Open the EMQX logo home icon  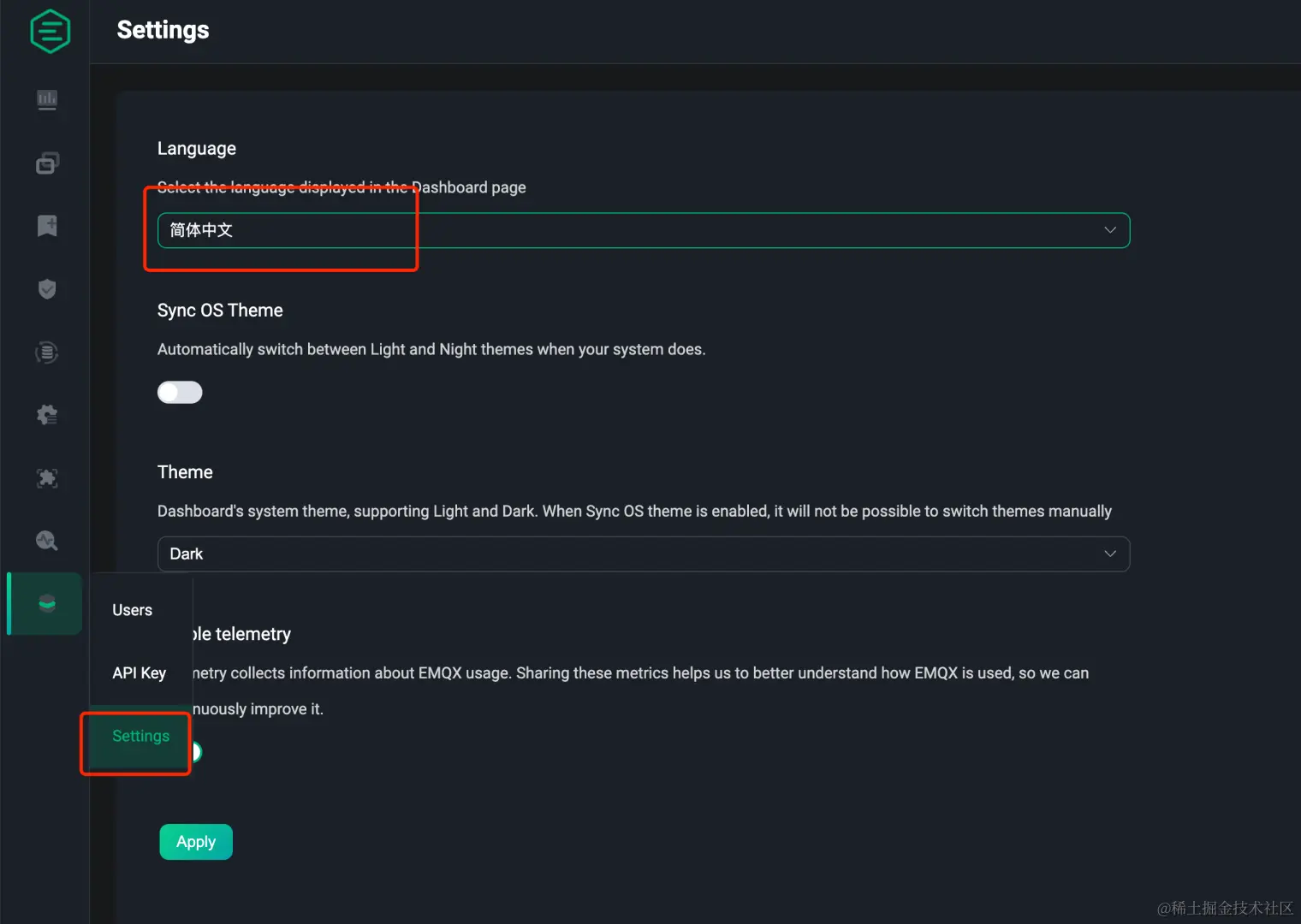(49, 31)
